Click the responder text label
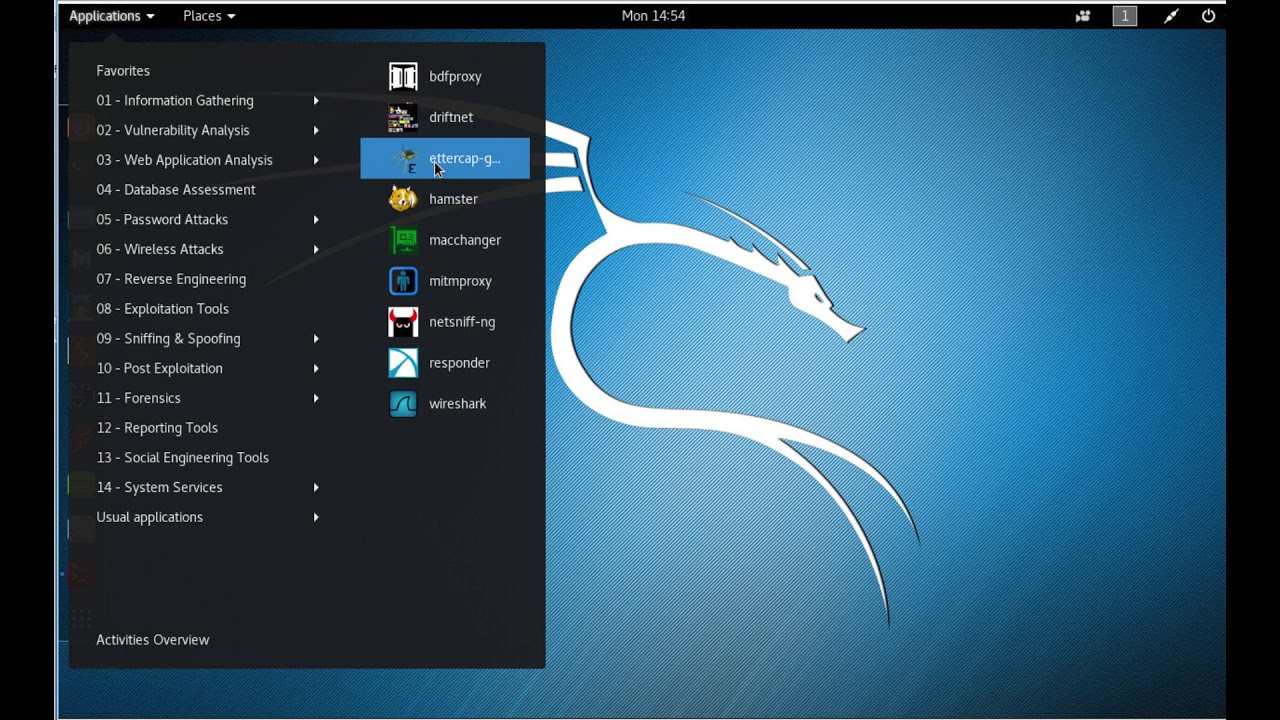The width and height of the screenshot is (1280, 720). click(x=459, y=363)
